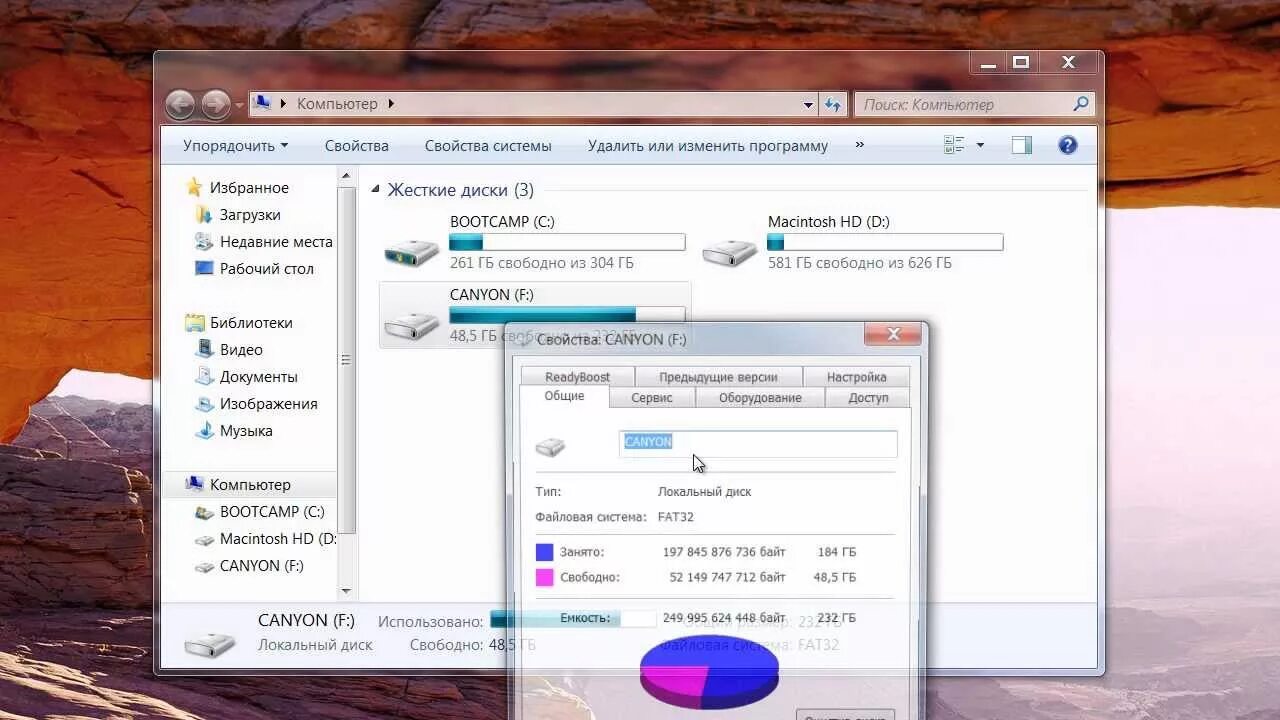This screenshot has width=1280, height=720.
Task: Click the search field Поиск: Компьютер
Action: point(974,104)
